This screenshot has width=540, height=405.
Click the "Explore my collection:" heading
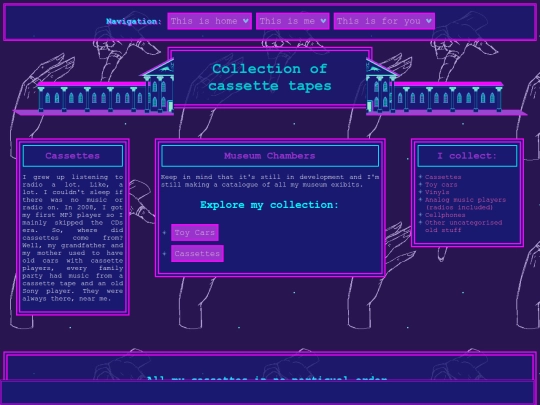click(270, 205)
